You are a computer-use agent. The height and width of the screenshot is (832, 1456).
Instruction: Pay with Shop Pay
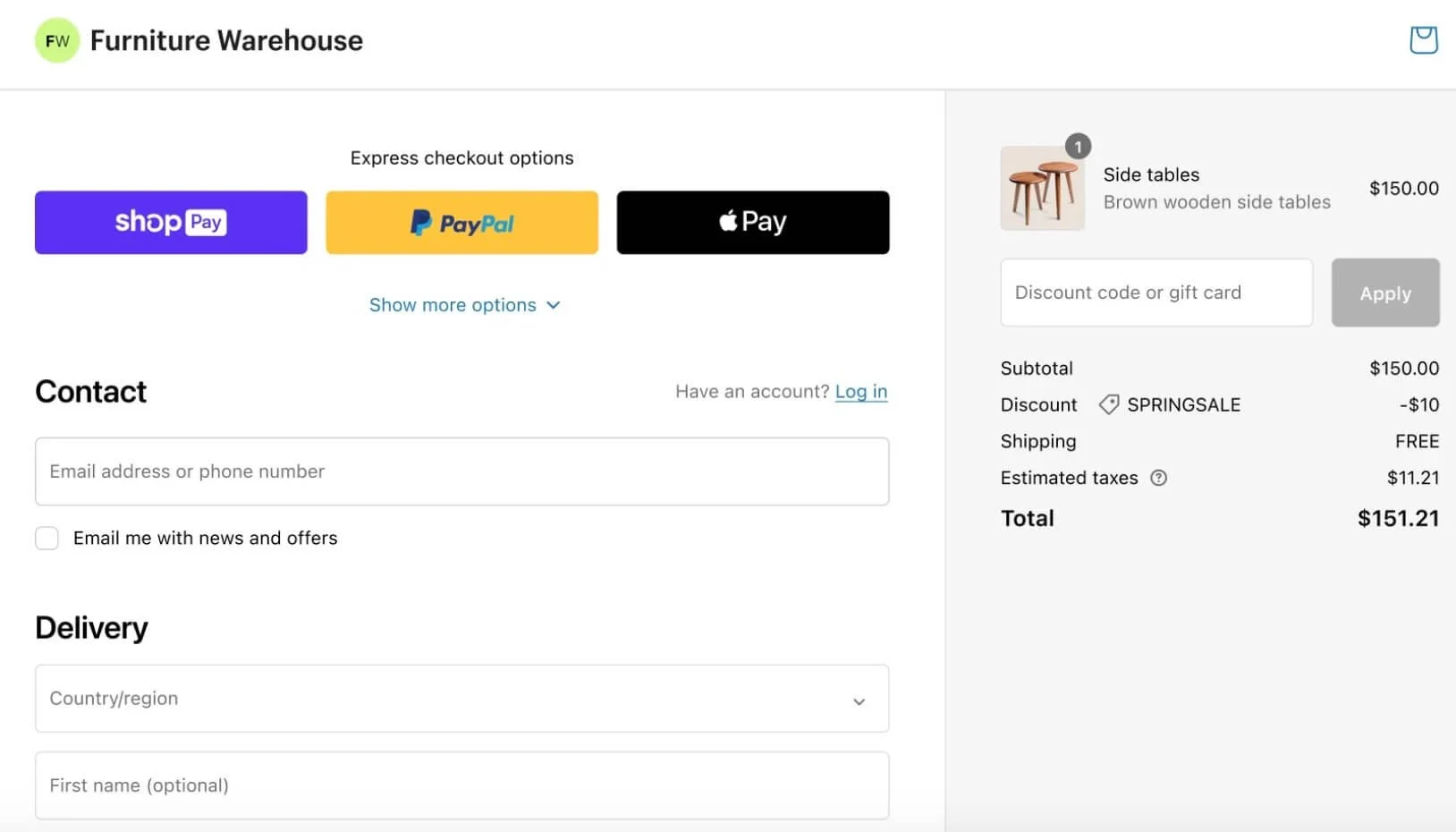click(x=171, y=223)
